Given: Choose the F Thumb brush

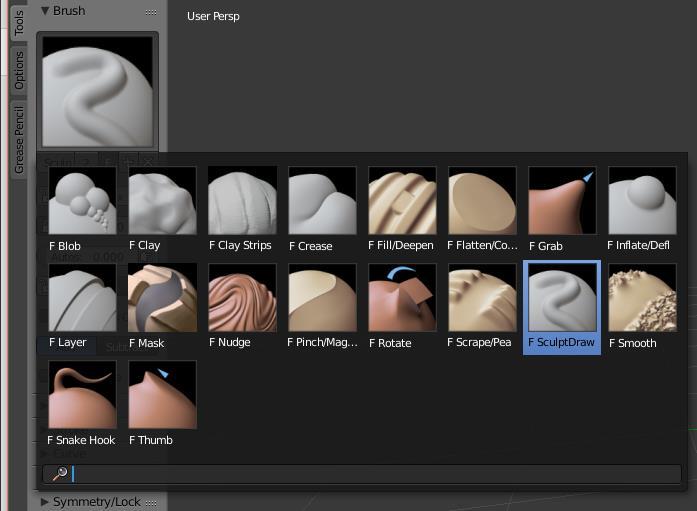Looking at the screenshot, I should coord(162,404).
